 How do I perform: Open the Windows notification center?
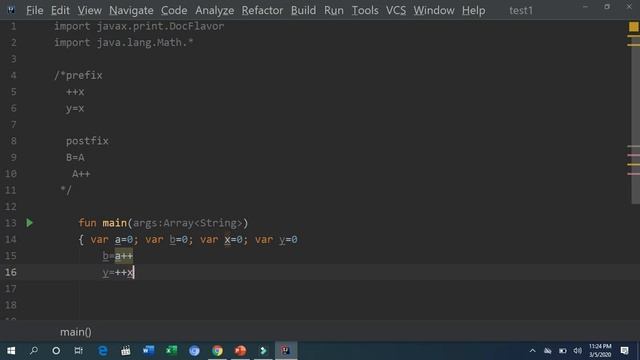pos(624,351)
